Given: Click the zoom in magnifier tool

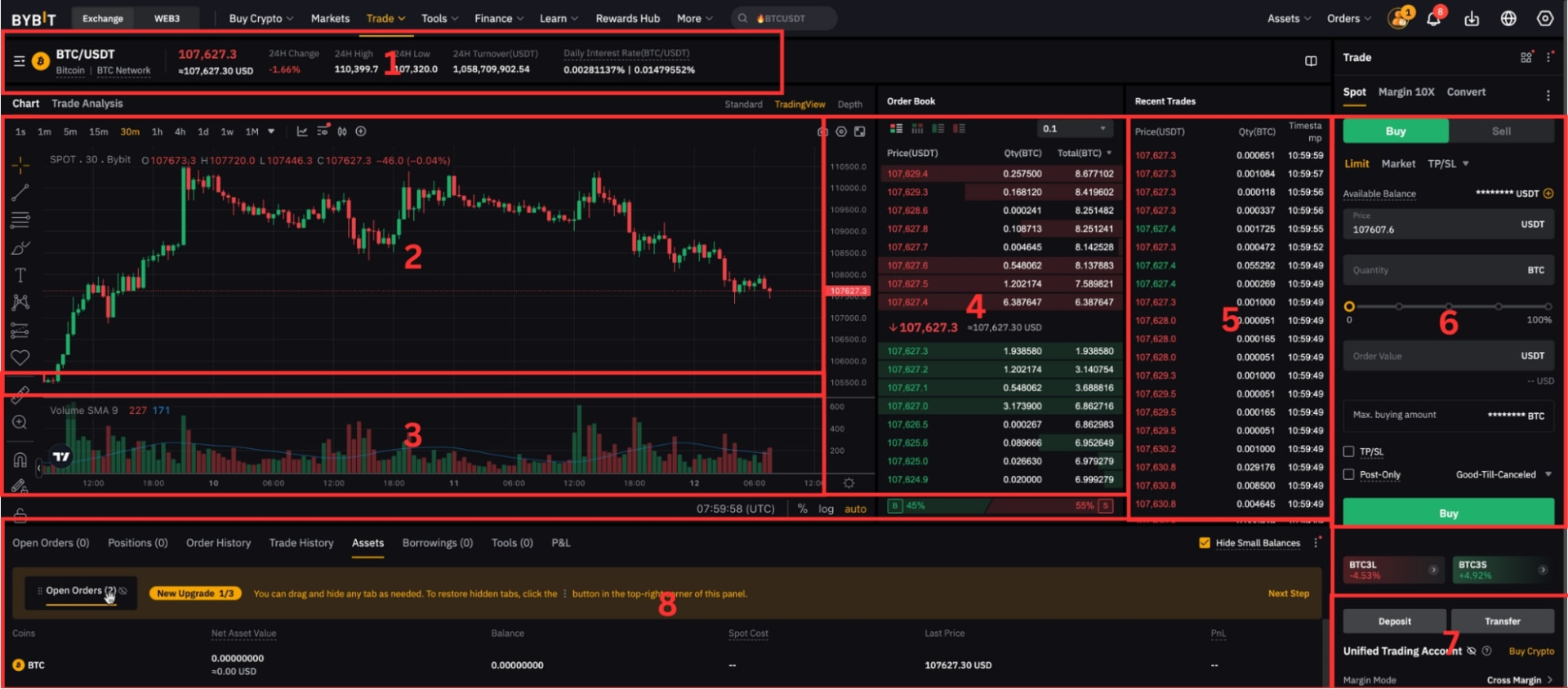Looking at the screenshot, I should pos(20,422).
